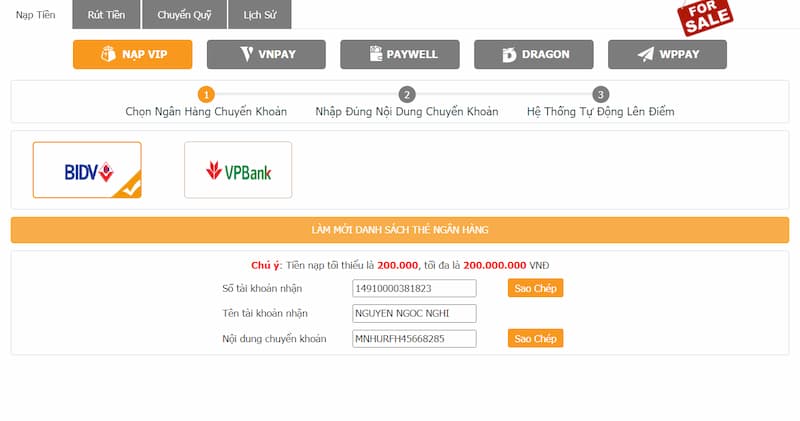Open the Nạp Tiền tab
Image resolution: width=800 pixels, height=421 pixels.
click(36, 15)
